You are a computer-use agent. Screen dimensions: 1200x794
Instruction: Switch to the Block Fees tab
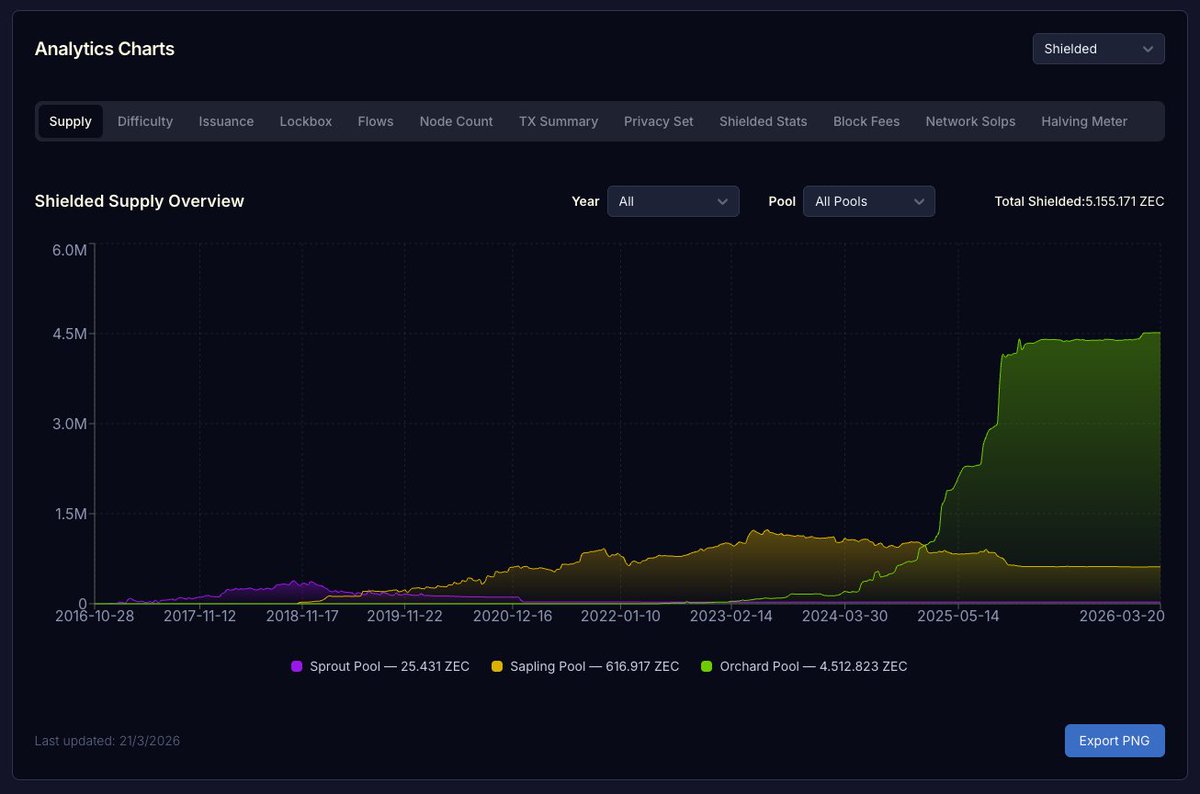pyautogui.click(x=866, y=121)
